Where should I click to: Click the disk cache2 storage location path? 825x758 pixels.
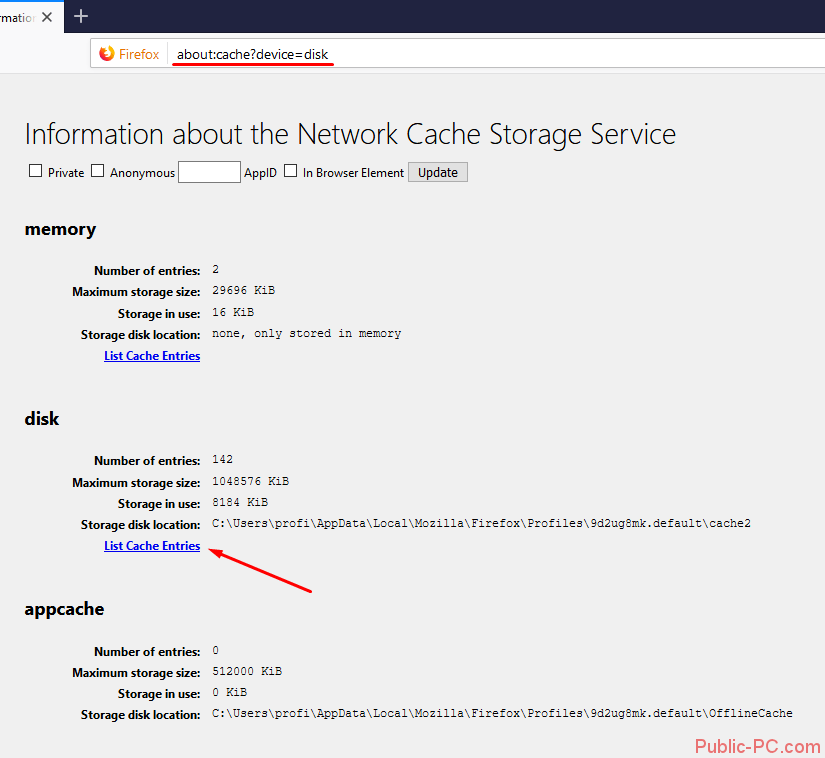click(x=481, y=524)
